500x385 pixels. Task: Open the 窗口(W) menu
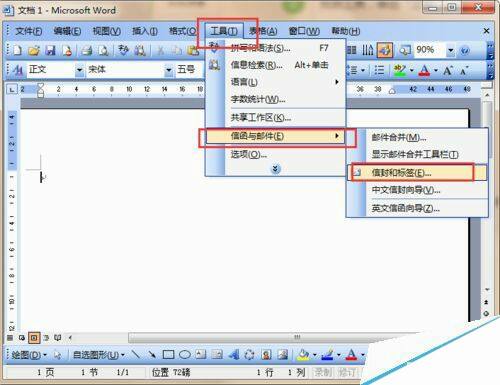(304, 31)
